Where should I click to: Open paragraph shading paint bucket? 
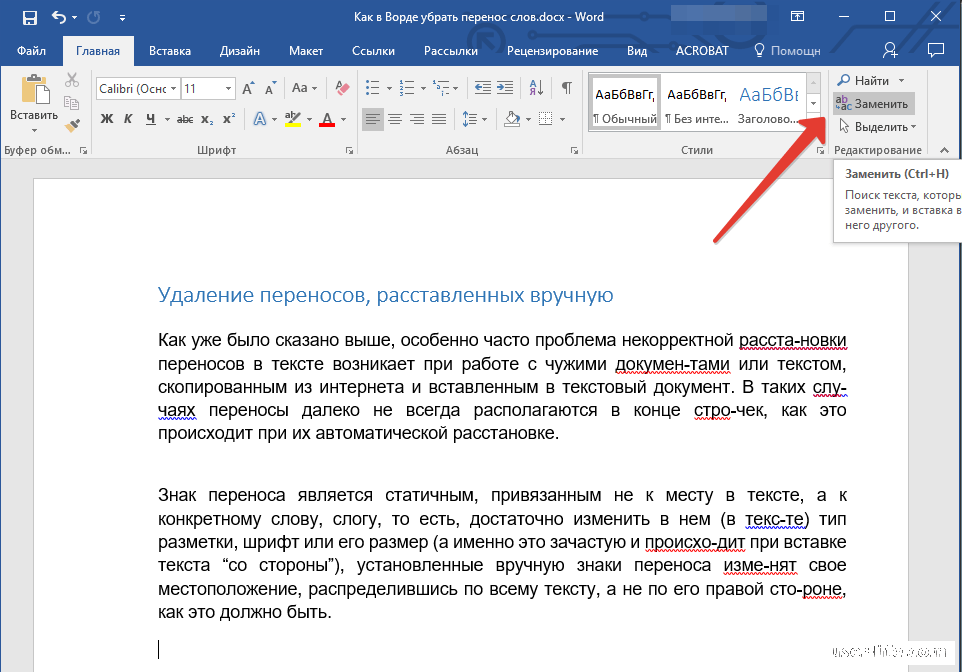pyautogui.click(x=512, y=119)
